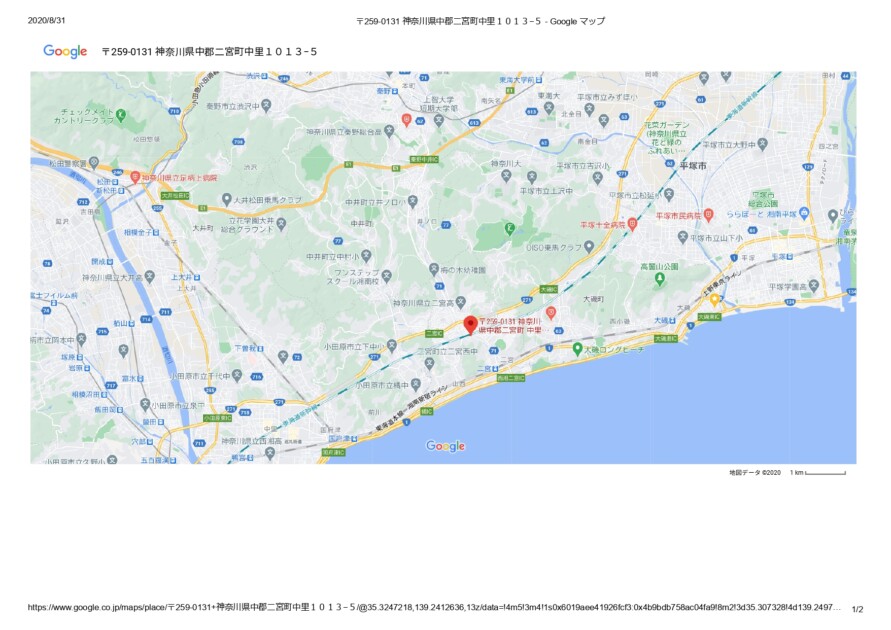The image size is (891, 630).
Task: Click the OISO乗馬クラブ location pin
Action: (589, 247)
